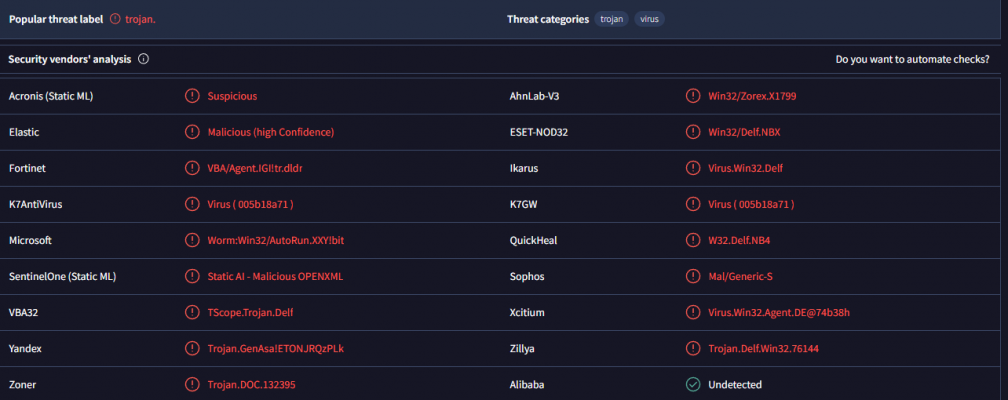Select vendor name Ikarus
The image size is (1008, 400).
pyautogui.click(x=524, y=168)
